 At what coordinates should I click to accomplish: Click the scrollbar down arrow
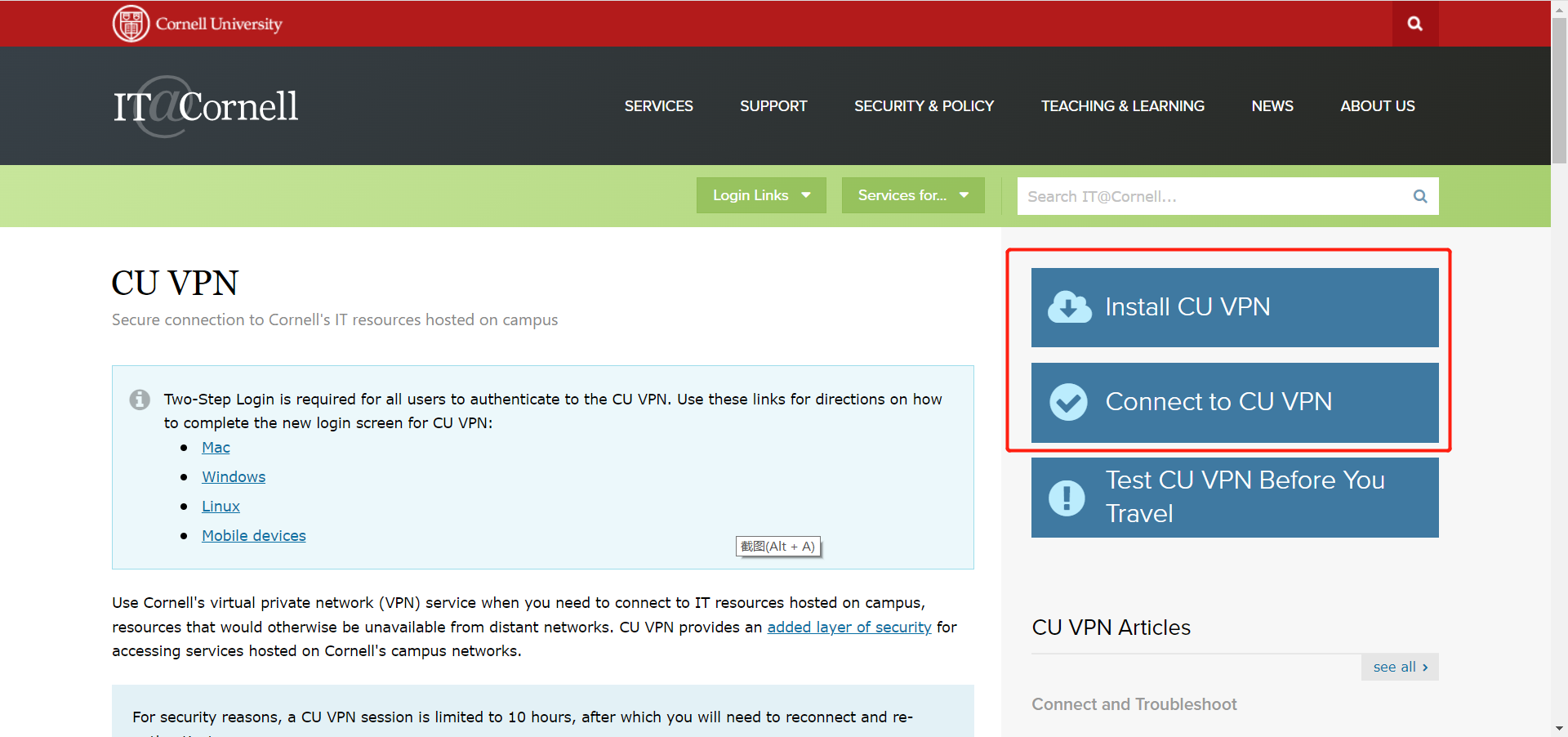1559,729
